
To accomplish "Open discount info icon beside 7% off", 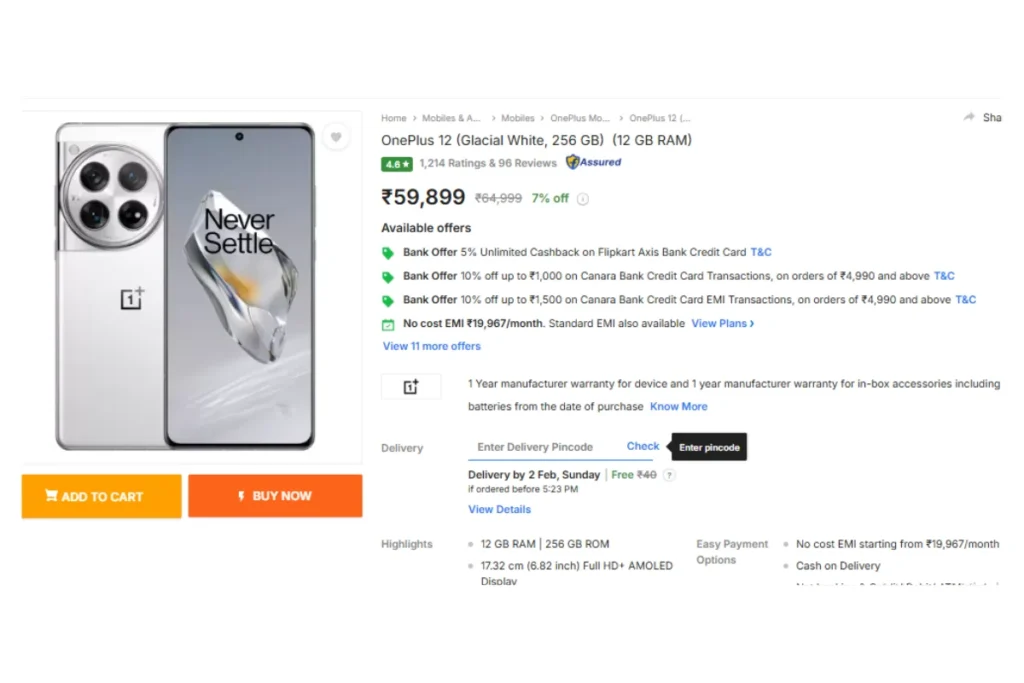I will click(x=583, y=199).
